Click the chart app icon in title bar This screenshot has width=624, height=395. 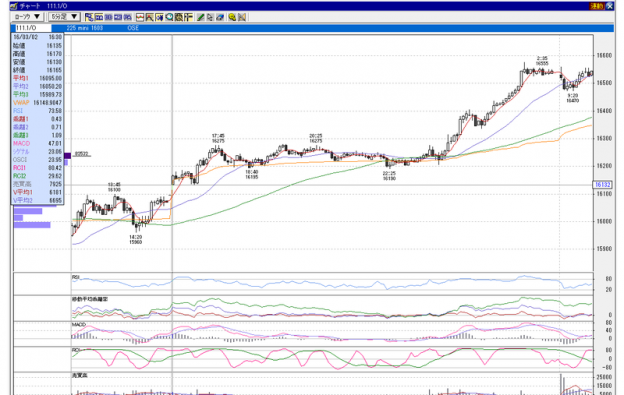(14, 6)
